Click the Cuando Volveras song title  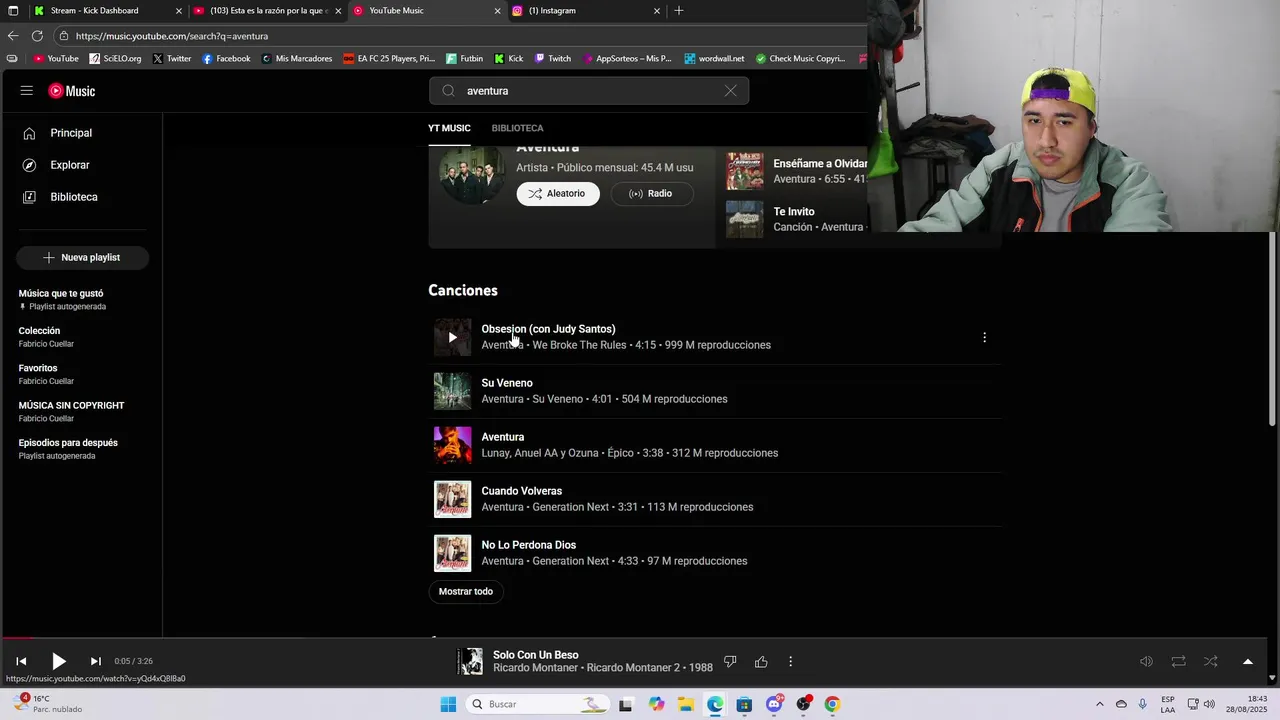point(521,491)
